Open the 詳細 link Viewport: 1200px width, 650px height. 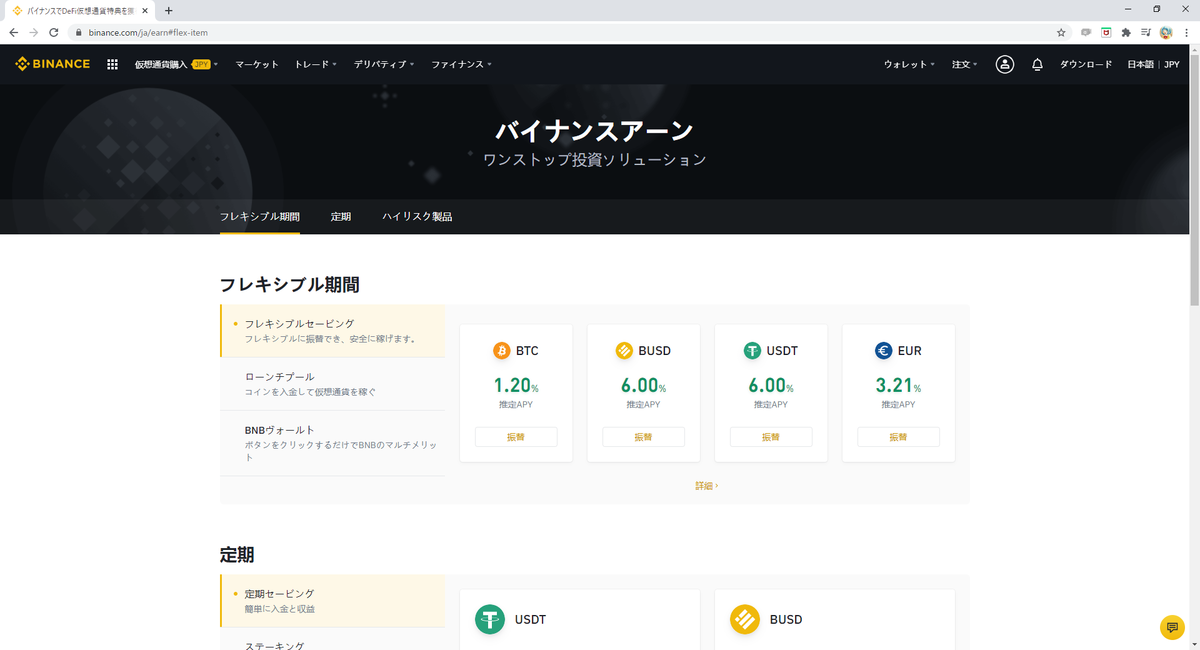[x=707, y=486]
